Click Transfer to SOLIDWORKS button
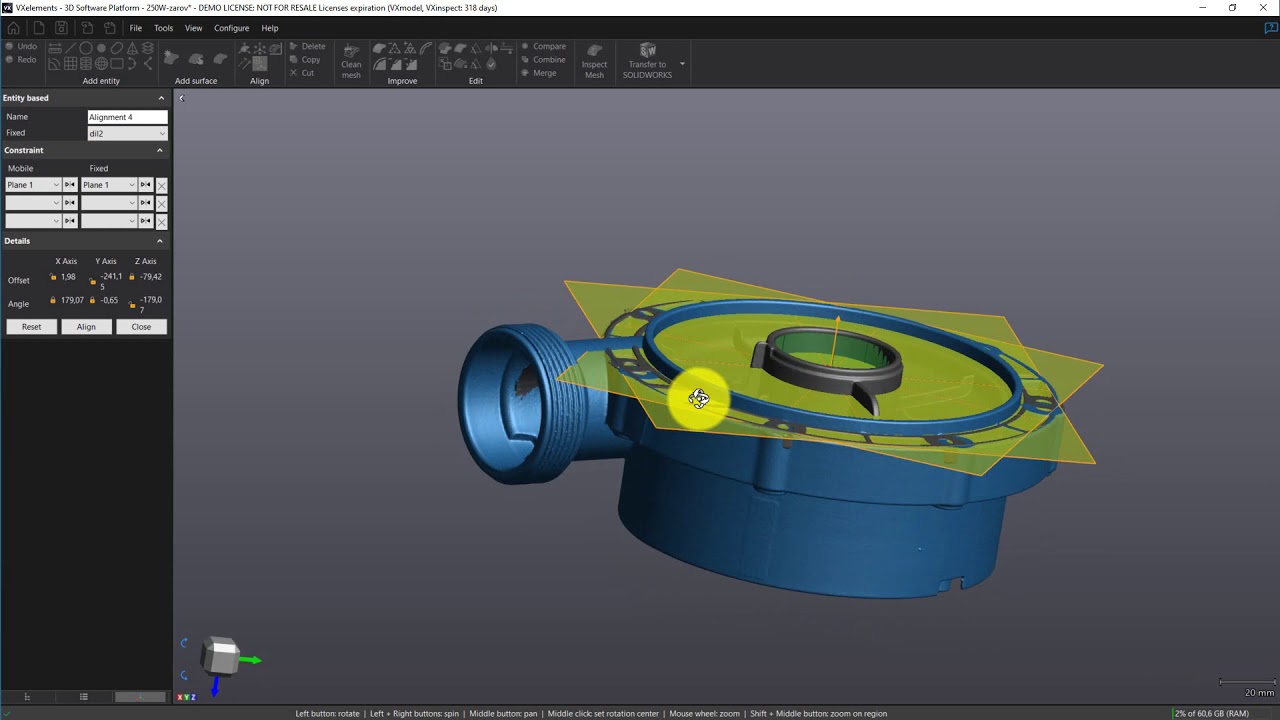The height and width of the screenshot is (720, 1280). coord(647,61)
